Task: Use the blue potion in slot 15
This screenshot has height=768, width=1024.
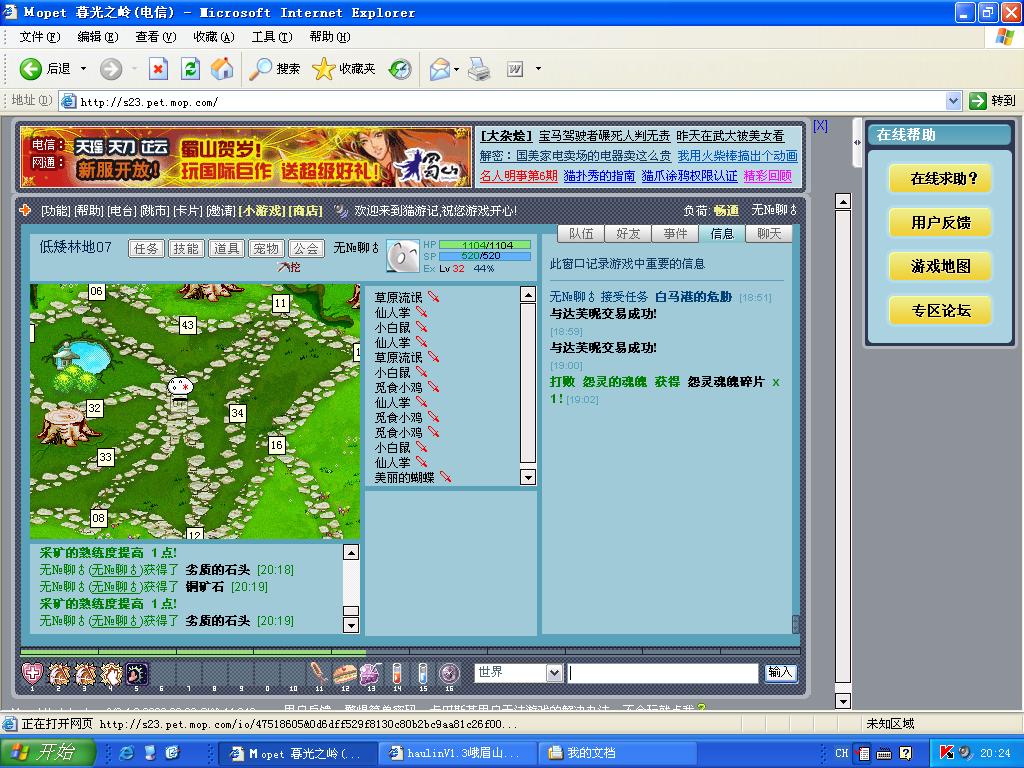Action: pyautogui.click(x=423, y=673)
